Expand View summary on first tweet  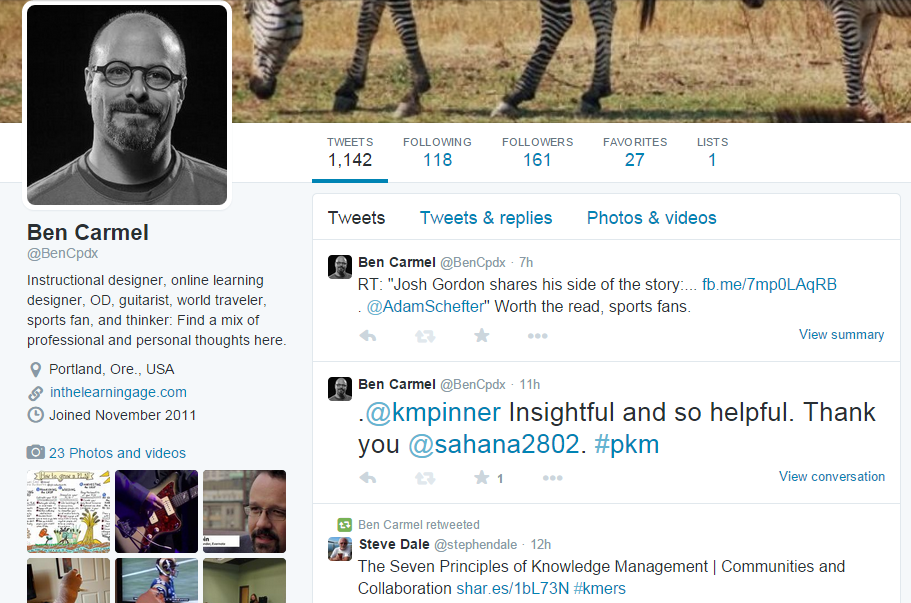(841, 335)
